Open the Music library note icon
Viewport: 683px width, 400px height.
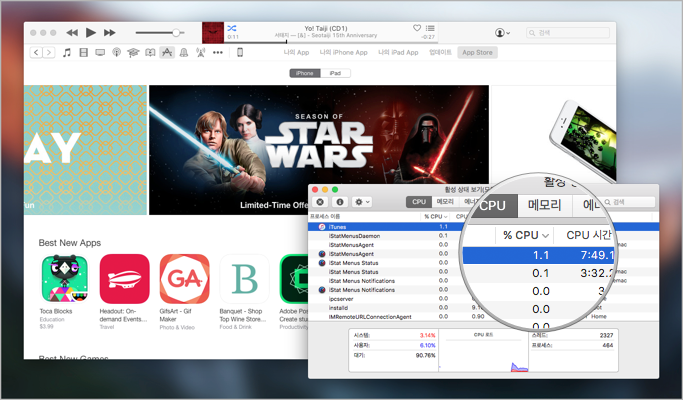[x=67, y=53]
